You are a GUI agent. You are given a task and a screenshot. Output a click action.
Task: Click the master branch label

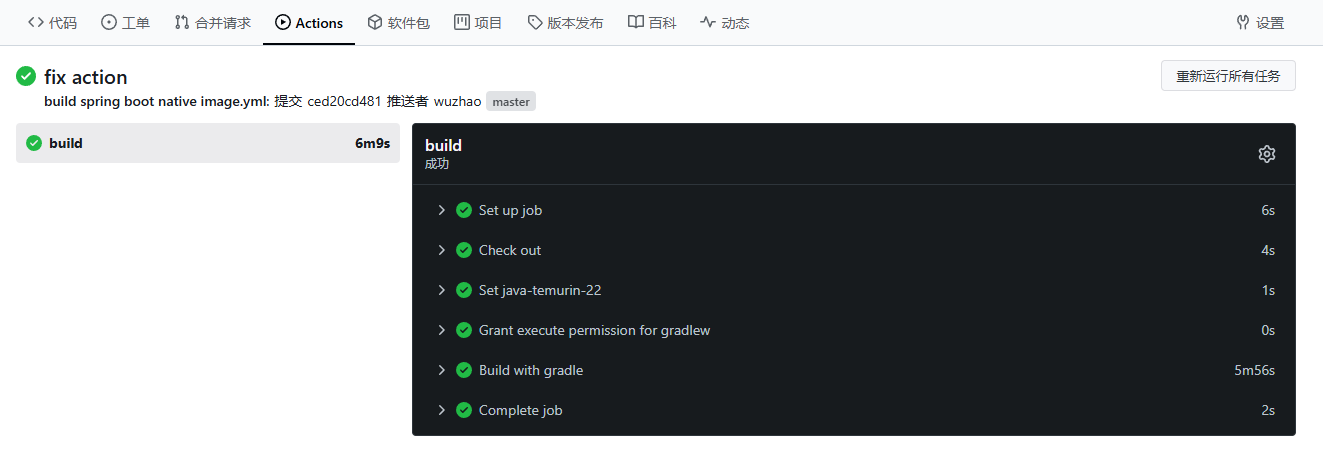(511, 101)
